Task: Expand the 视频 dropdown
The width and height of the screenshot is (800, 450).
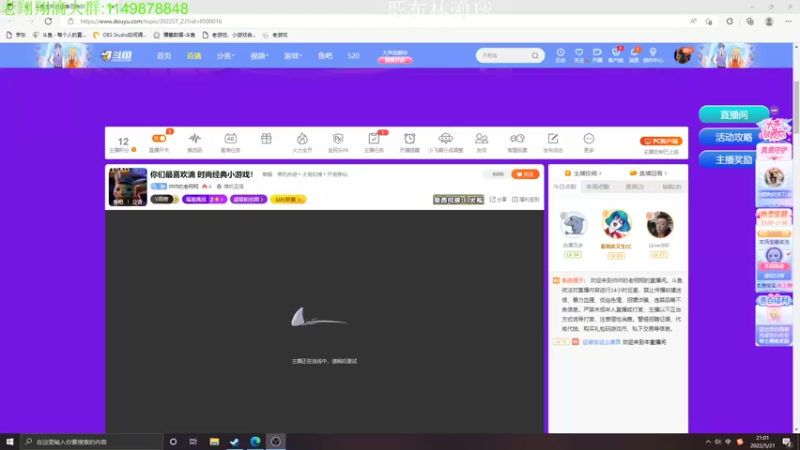Action: point(259,56)
